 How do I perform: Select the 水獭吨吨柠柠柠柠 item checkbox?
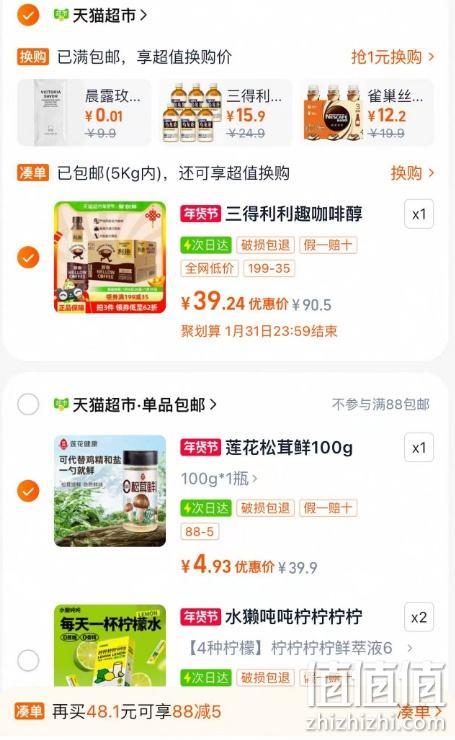click(28, 660)
